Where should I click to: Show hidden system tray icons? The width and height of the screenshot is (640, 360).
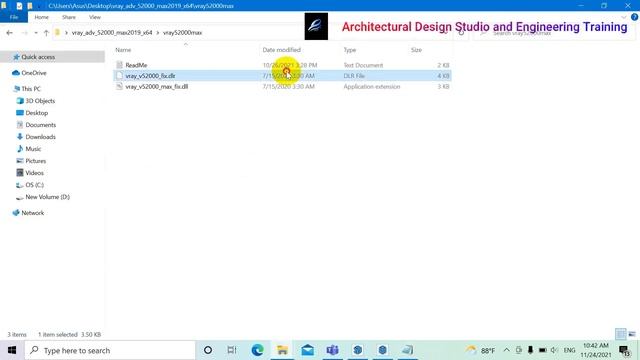[x=507, y=350]
